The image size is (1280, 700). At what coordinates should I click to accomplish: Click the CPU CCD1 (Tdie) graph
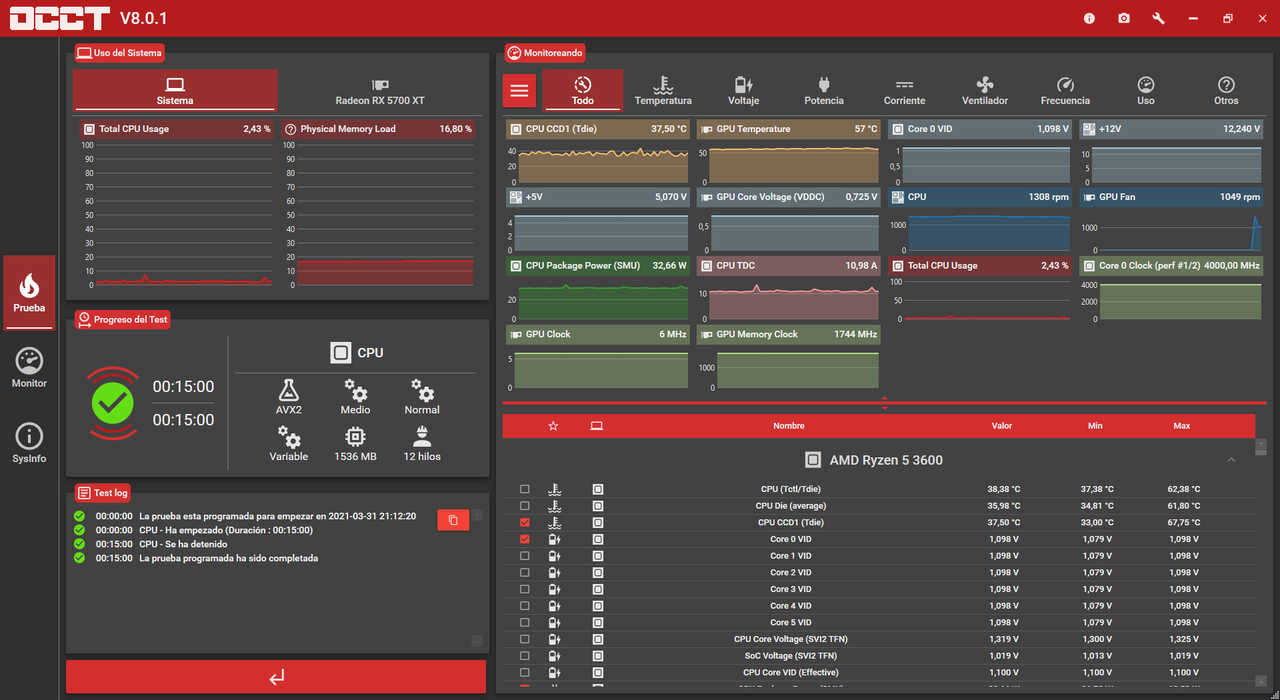coord(597,153)
